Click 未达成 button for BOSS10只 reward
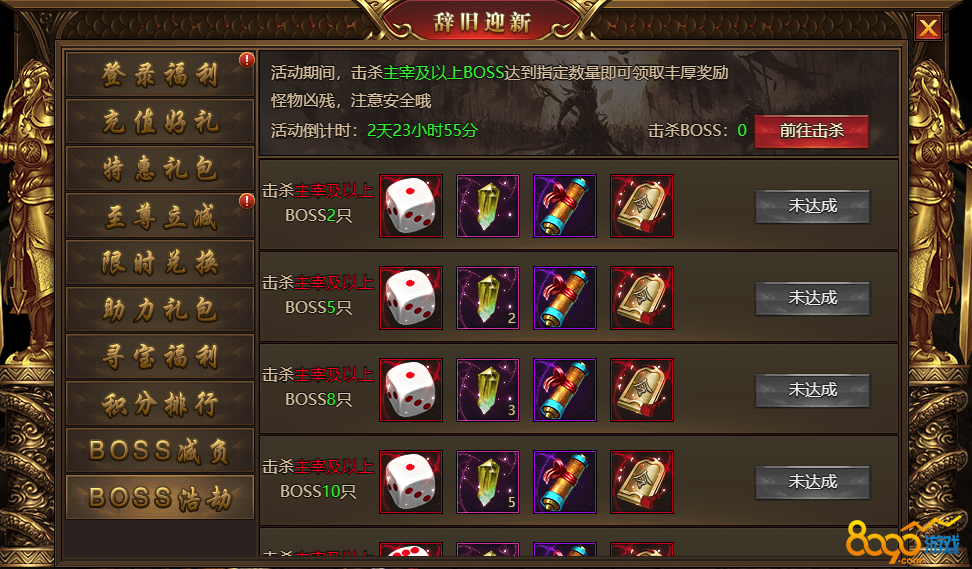Screen dimensions: 972x569 (x=813, y=482)
